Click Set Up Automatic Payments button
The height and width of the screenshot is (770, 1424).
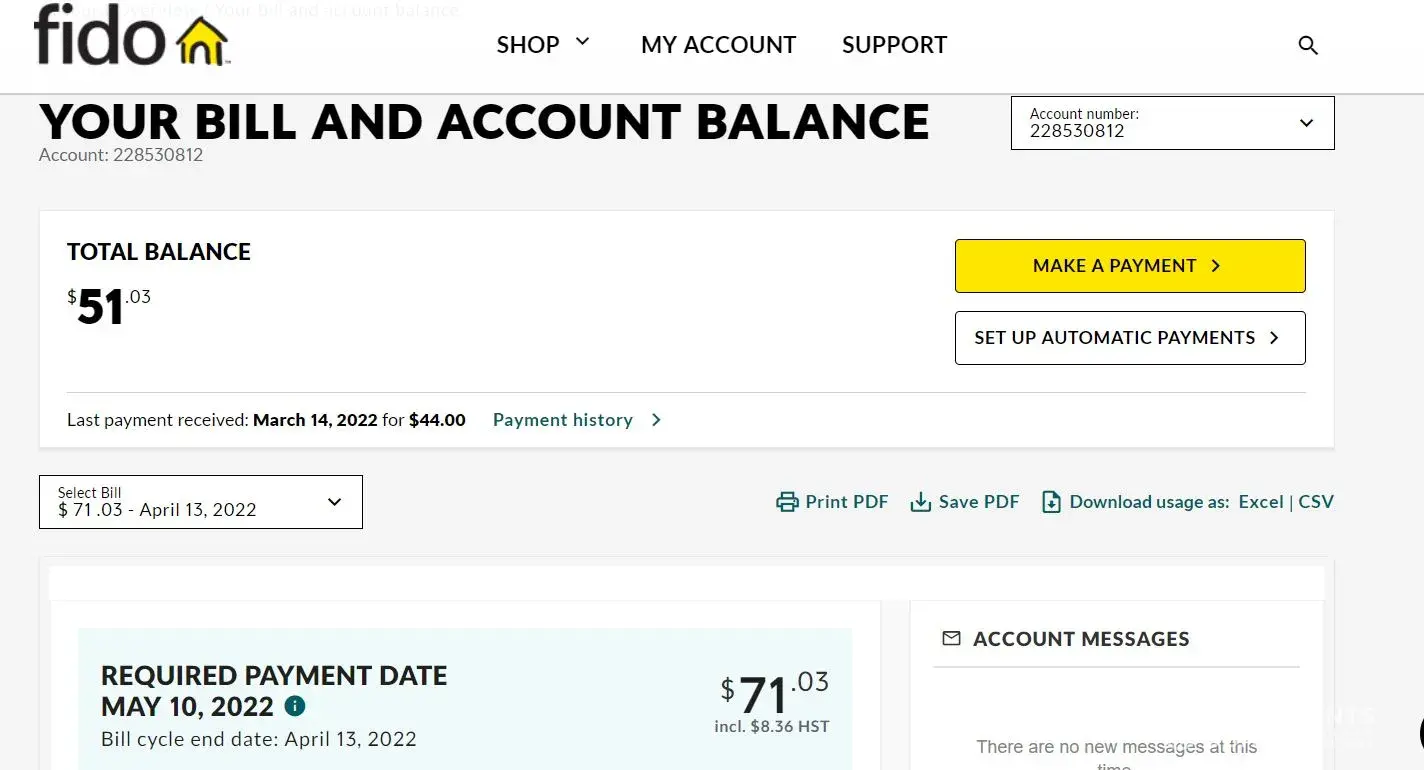(1129, 338)
